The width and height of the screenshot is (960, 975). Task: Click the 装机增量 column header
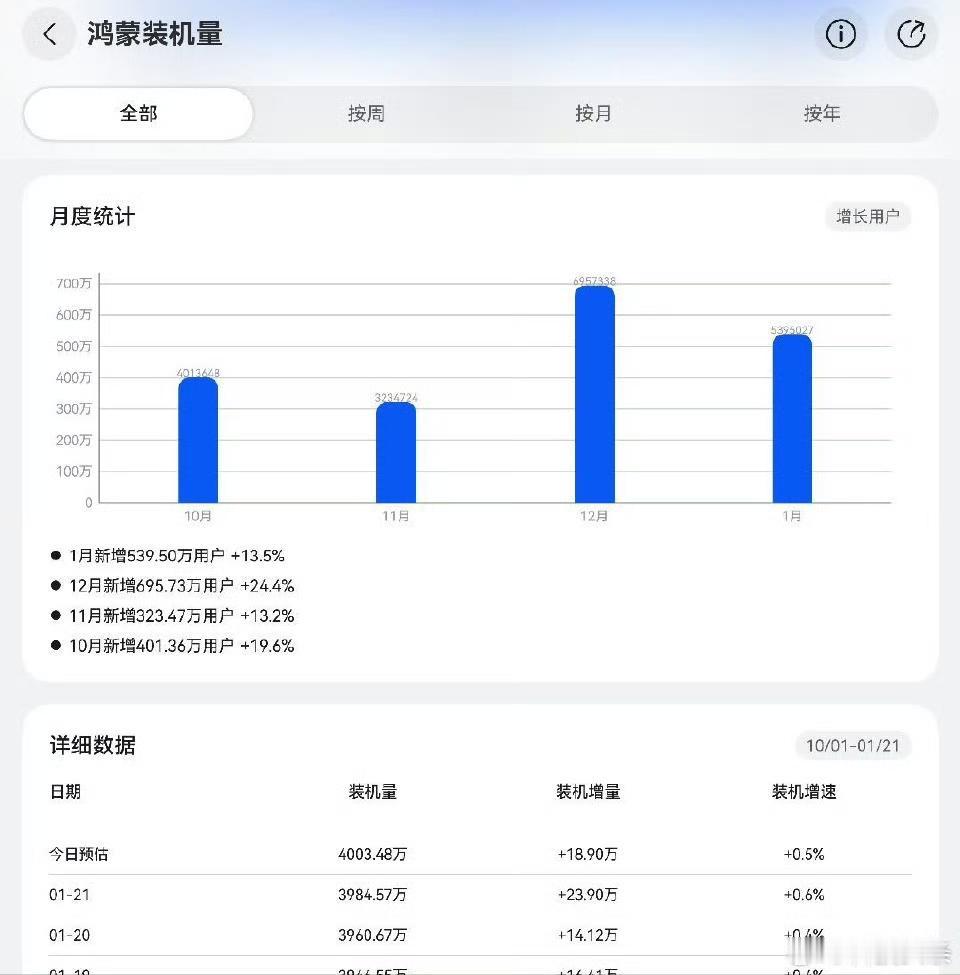[x=588, y=792]
